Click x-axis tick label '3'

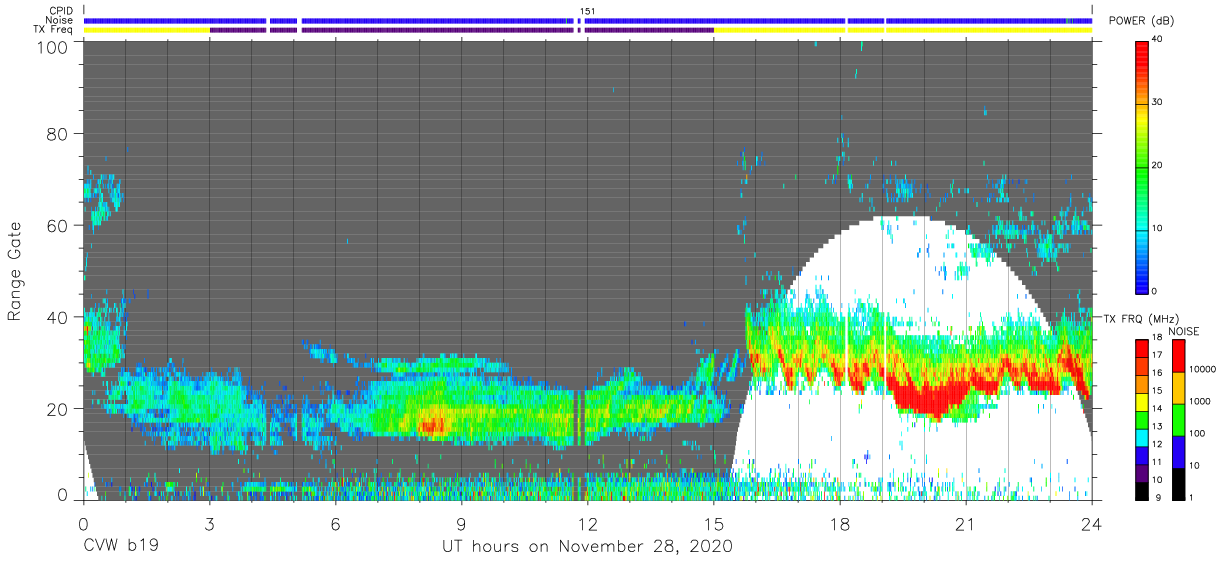pyautogui.click(x=209, y=524)
